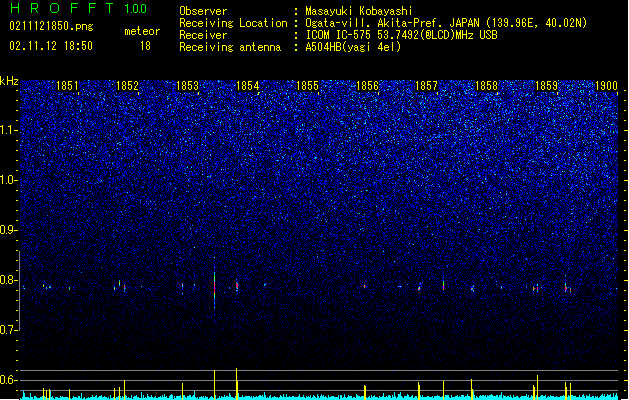Click the 'meteor' label
The width and height of the screenshot is (629, 400).
click(142, 31)
